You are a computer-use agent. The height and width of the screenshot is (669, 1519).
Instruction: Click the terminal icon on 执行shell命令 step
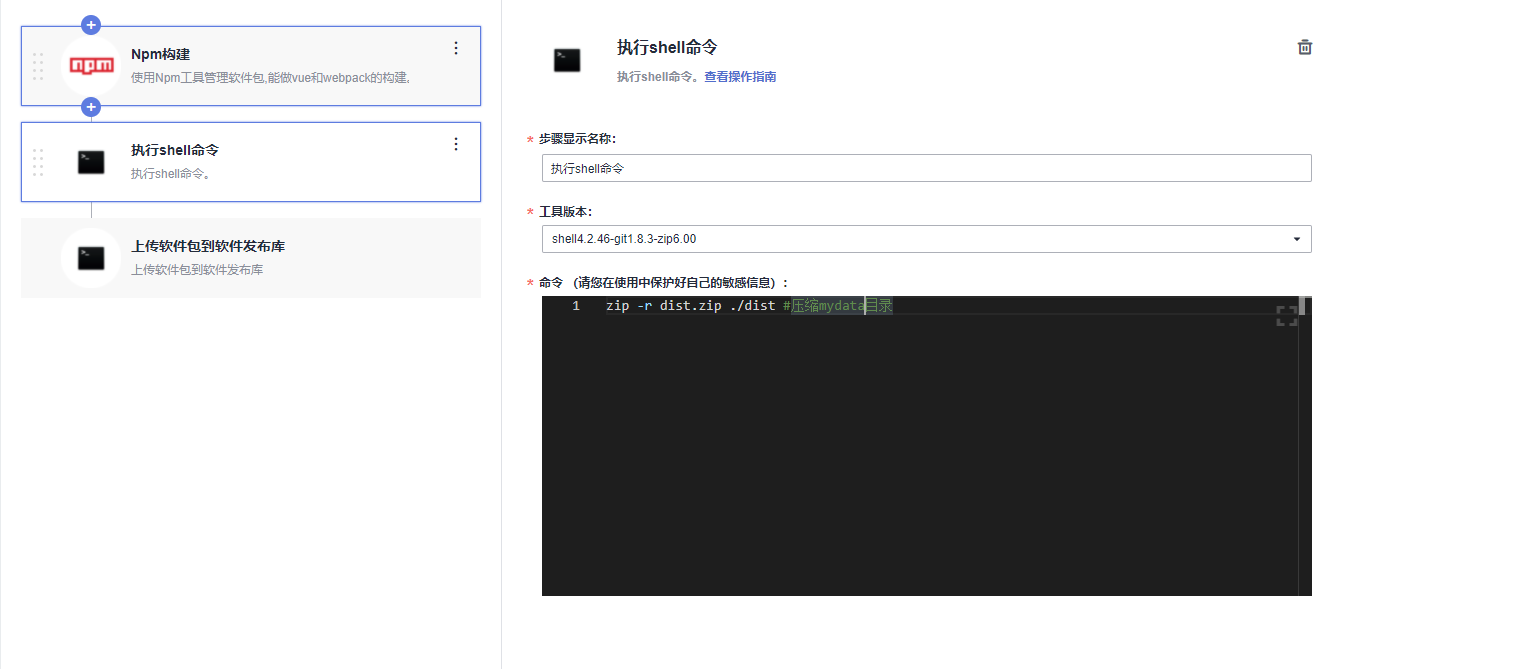pos(91,162)
